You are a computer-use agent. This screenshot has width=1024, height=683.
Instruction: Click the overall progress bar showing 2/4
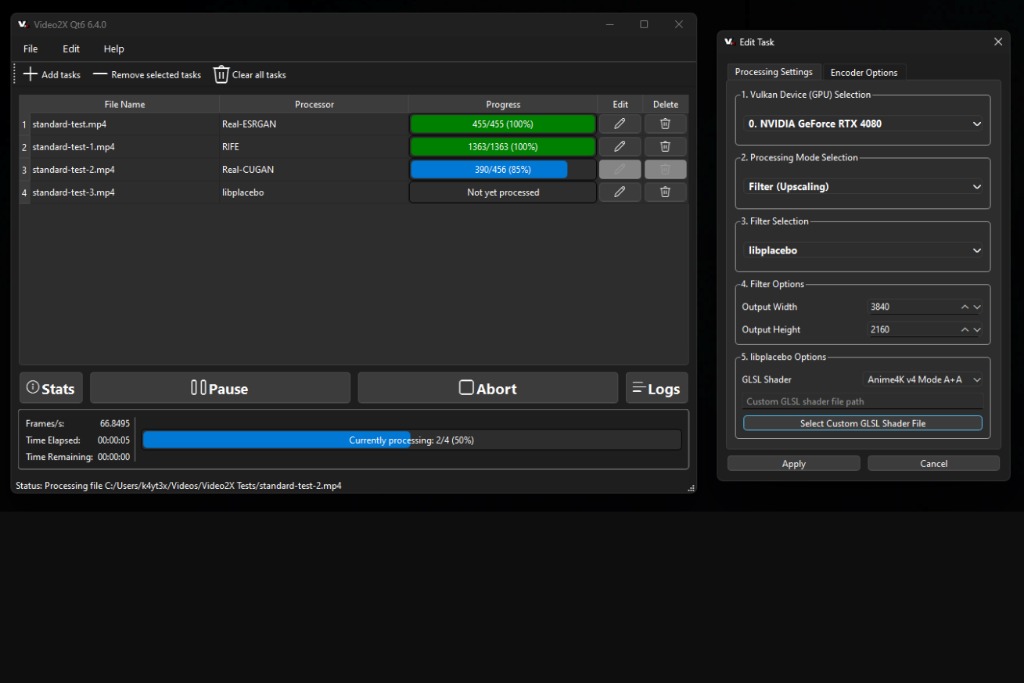412,439
